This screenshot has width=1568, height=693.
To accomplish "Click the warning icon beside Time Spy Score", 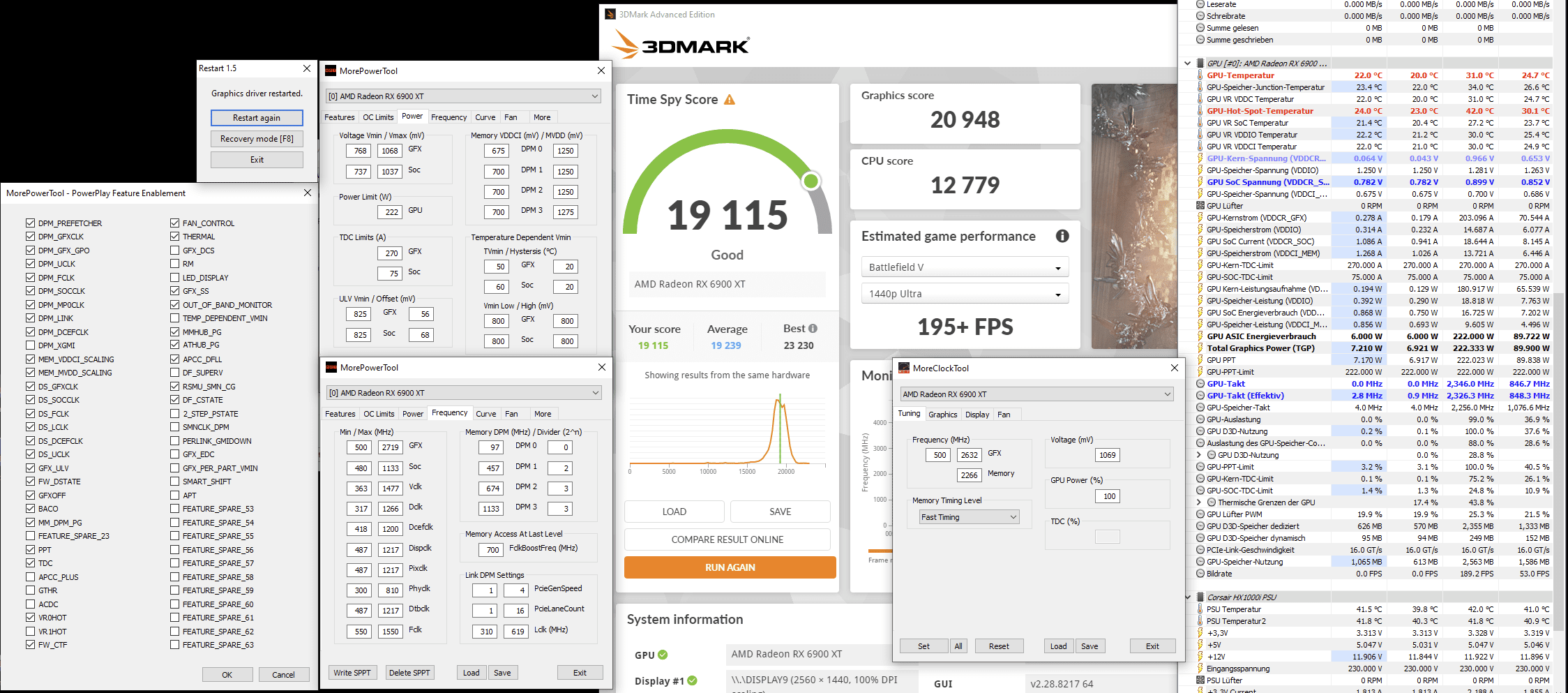I will point(730,100).
